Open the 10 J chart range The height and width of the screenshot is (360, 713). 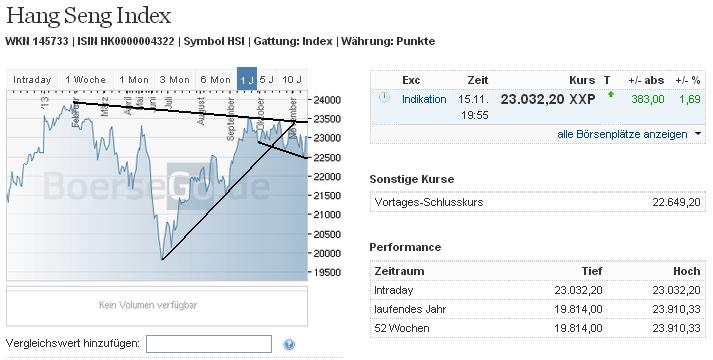tap(292, 80)
